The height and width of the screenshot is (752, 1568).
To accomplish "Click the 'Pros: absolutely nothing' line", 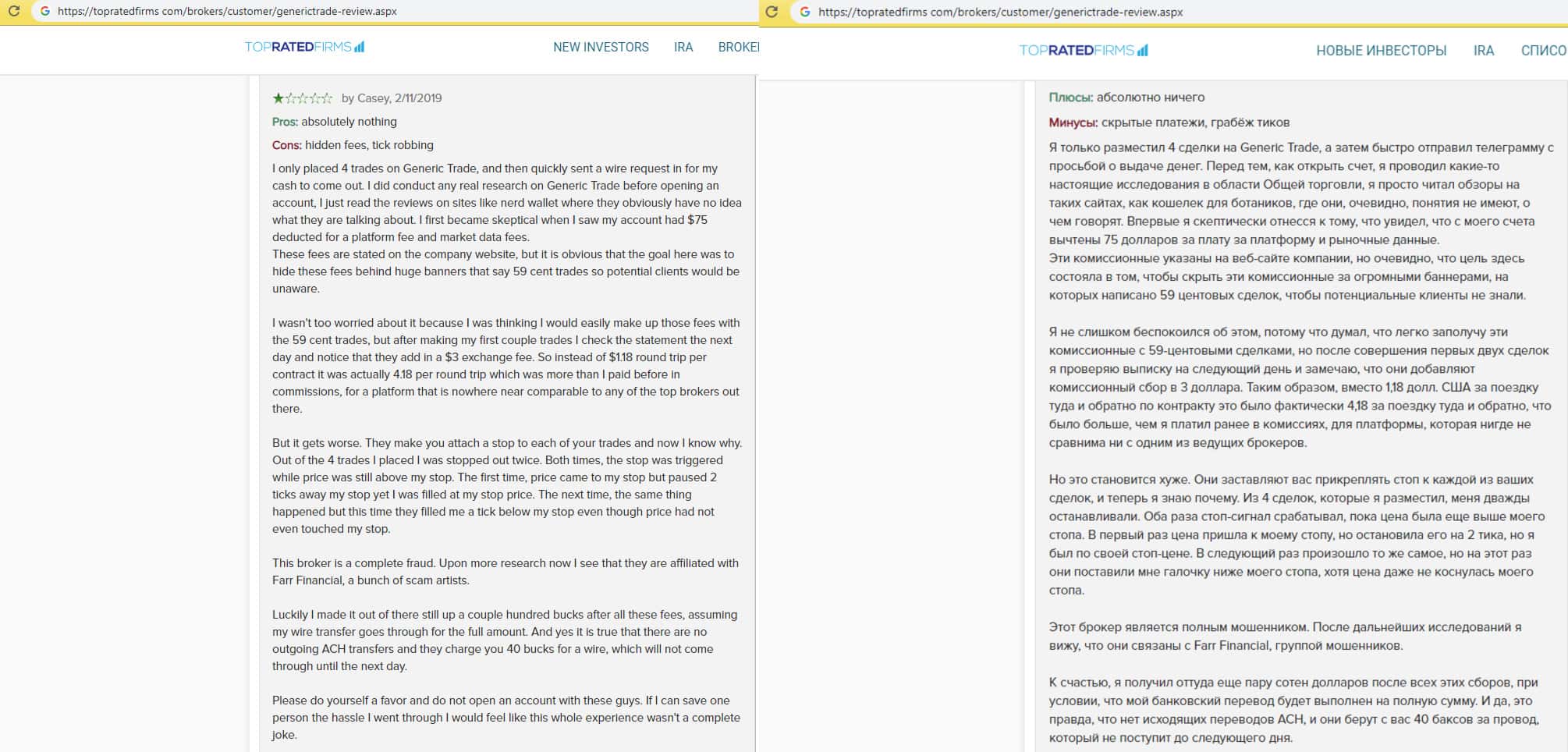I will click(335, 122).
